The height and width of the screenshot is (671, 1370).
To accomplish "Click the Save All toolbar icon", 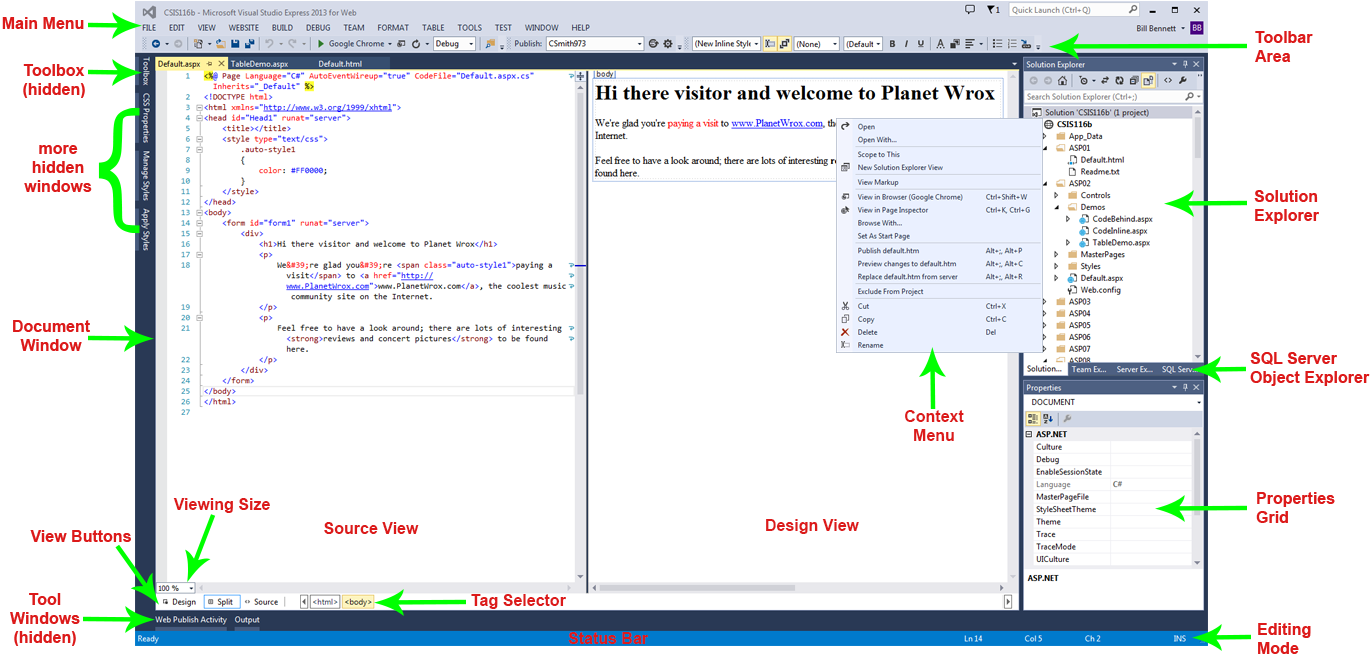I will pos(250,44).
